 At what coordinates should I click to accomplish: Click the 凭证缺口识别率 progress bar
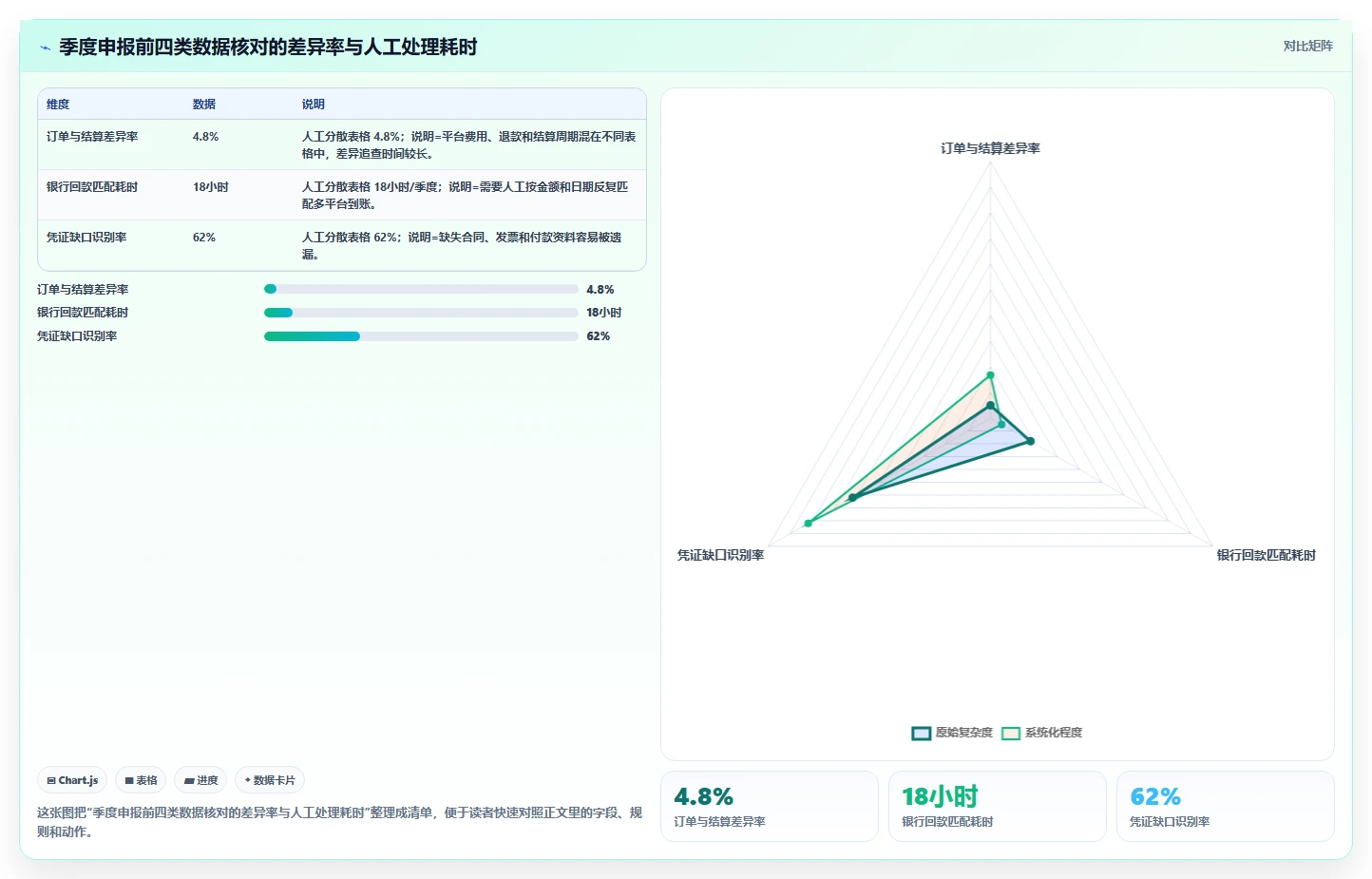pos(421,336)
